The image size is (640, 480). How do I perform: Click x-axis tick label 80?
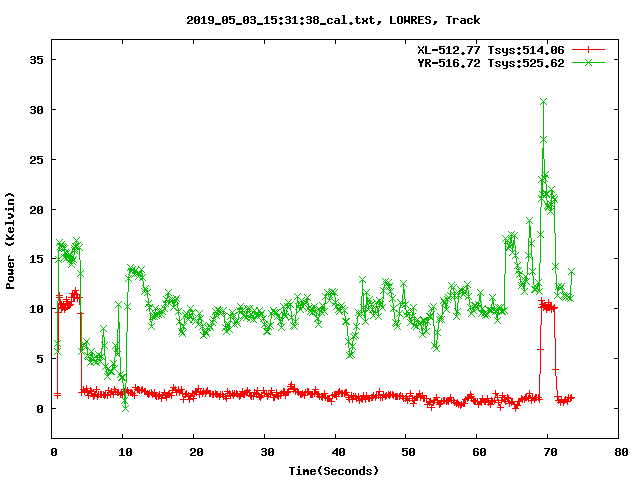pos(621,452)
